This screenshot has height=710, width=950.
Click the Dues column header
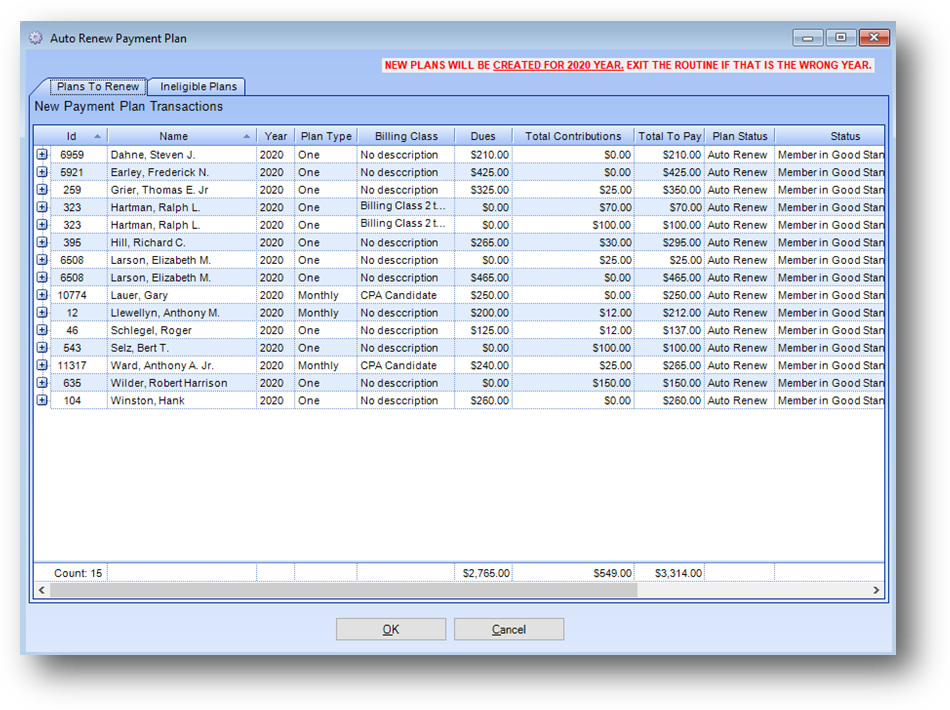coord(483,136)
